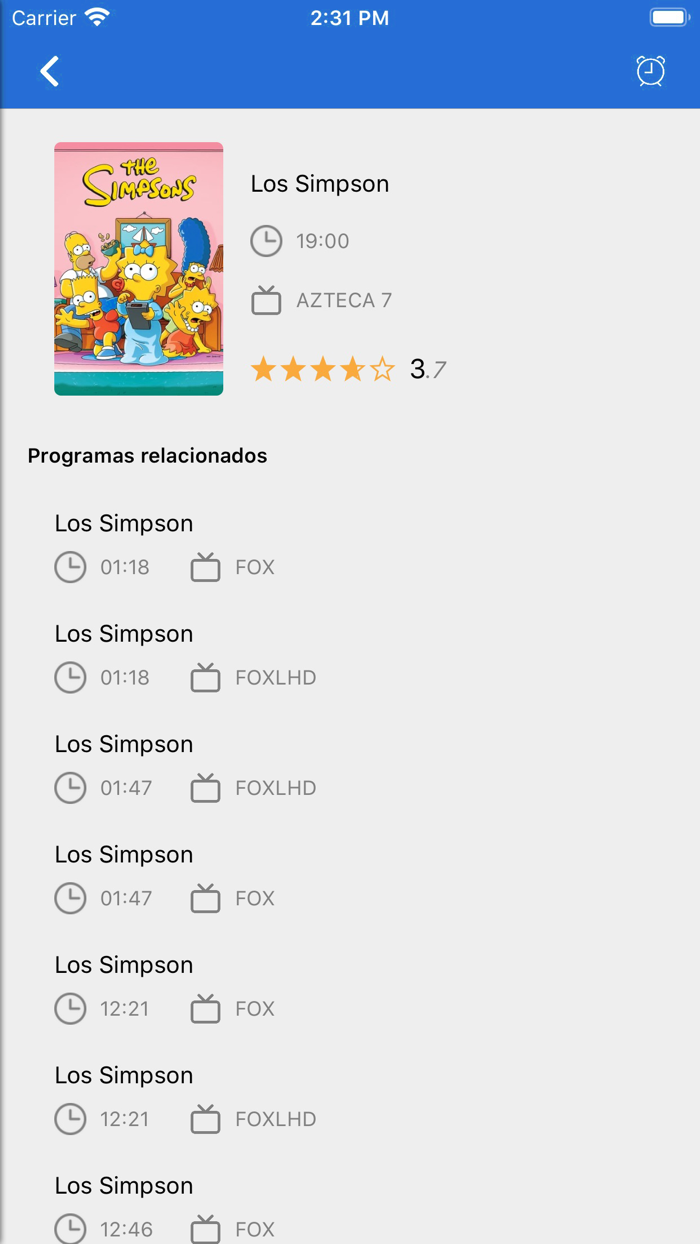Set a reminder using the alarm clock icon

click(x=651, y=71)
